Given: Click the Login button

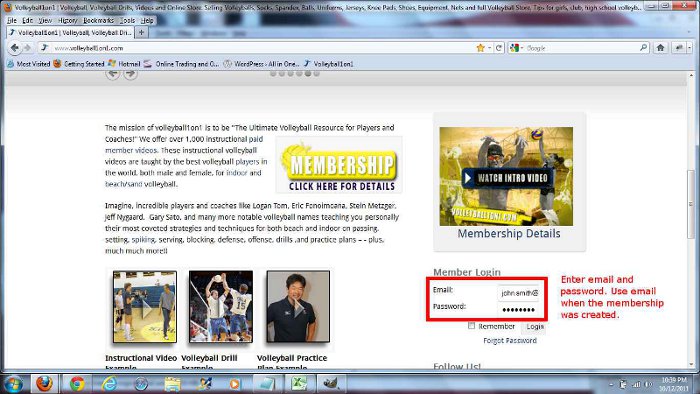Looking at the screenshot, I should click(x=534, y=327).
